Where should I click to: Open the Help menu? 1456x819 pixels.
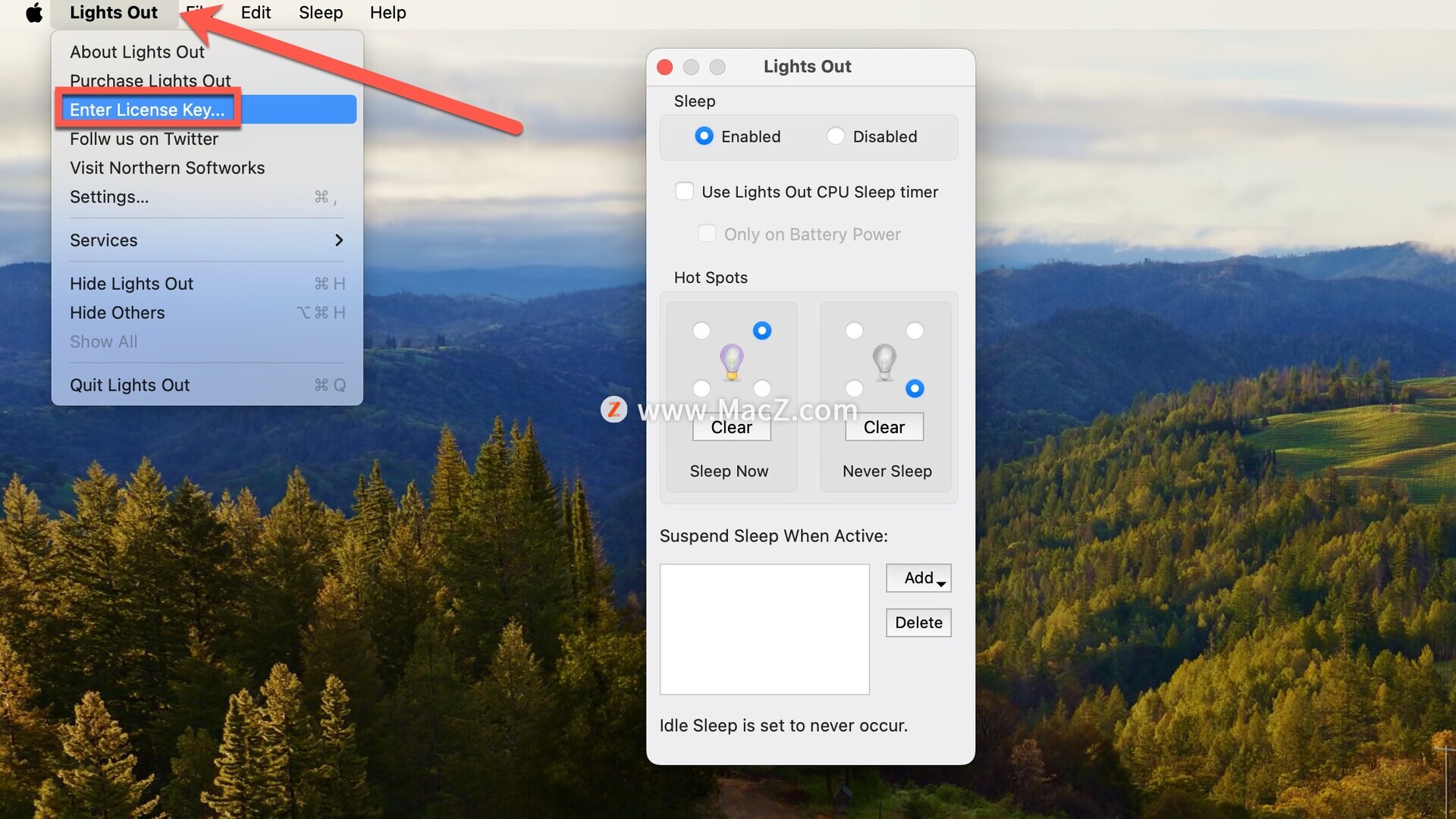pyautogui.click(x=388, y=13)
